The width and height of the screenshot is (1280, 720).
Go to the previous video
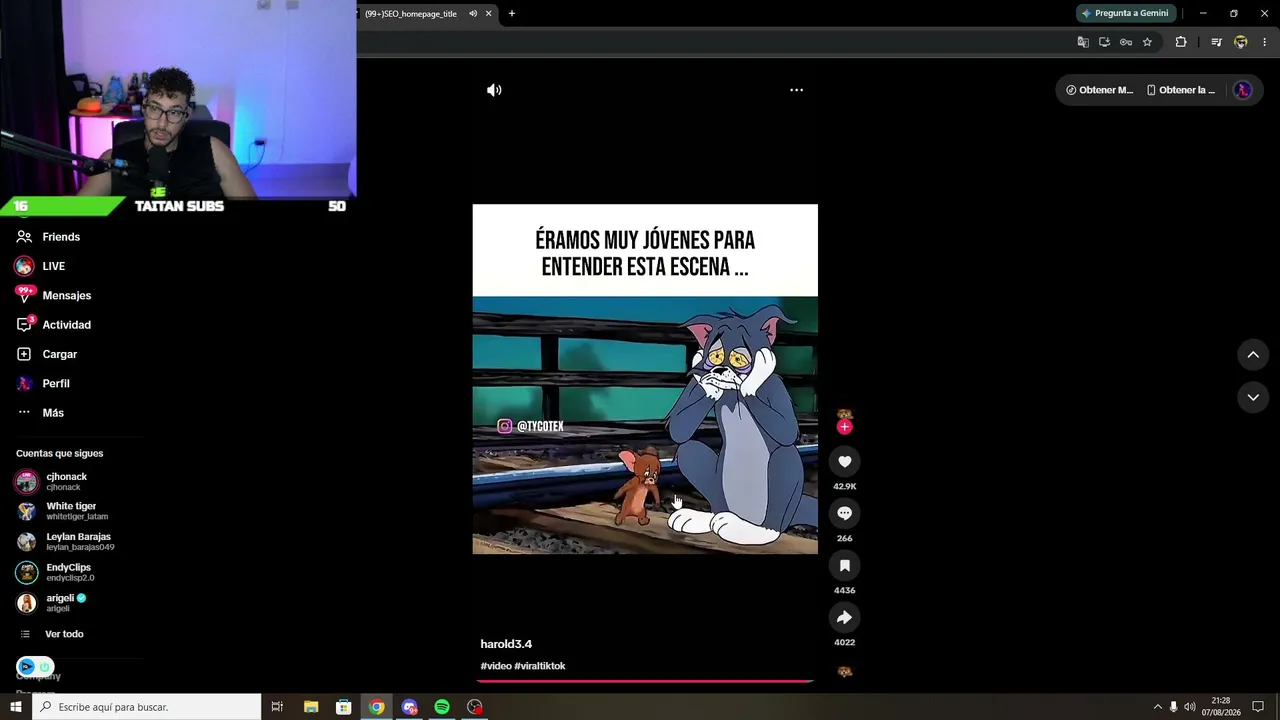tap(1253, 355)
